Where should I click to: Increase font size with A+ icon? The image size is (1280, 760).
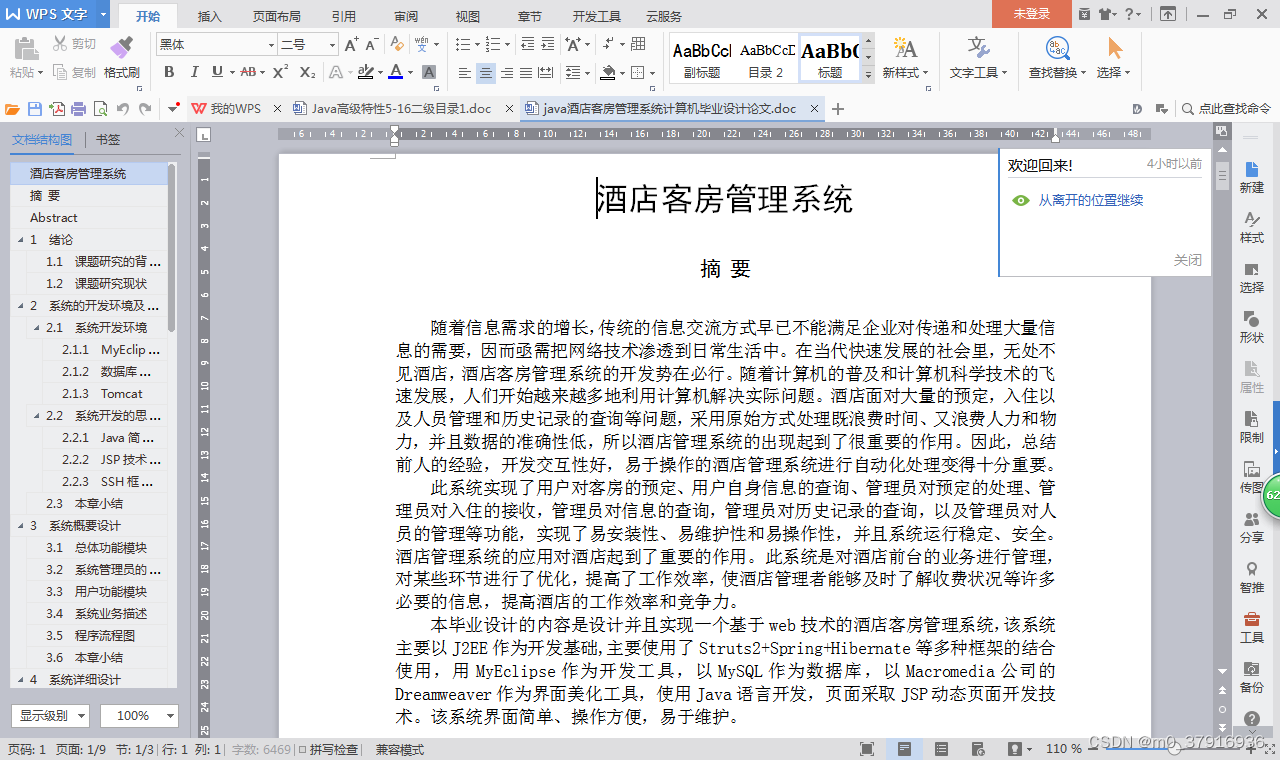351,45
